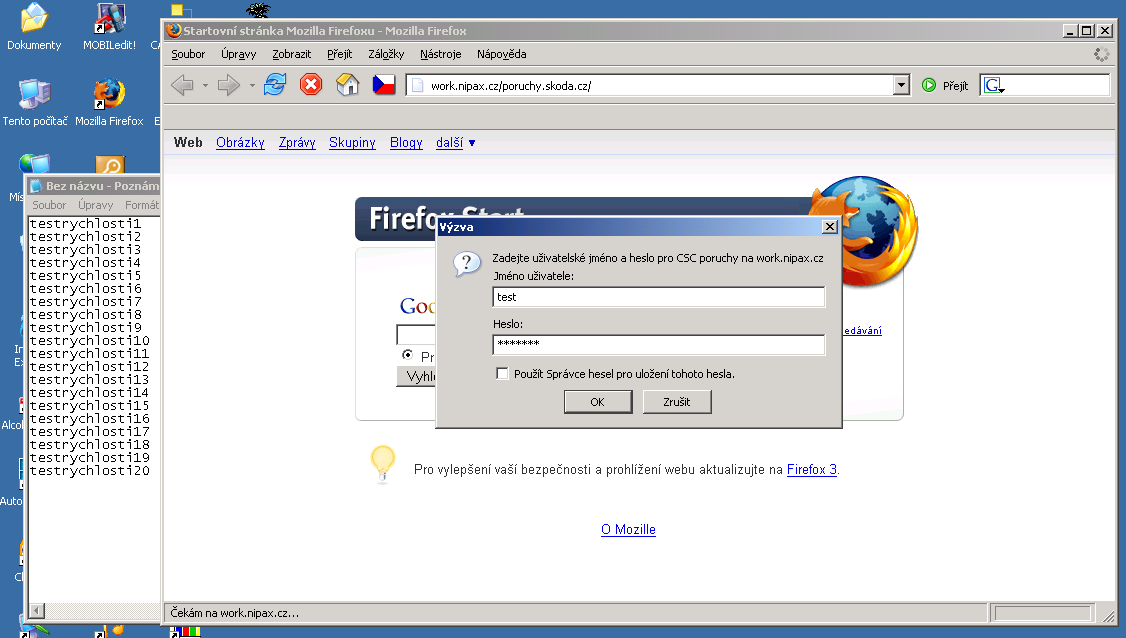This screenshot has width=1126, height=638.
Task: Open Obrázky link
Action: 241,142
